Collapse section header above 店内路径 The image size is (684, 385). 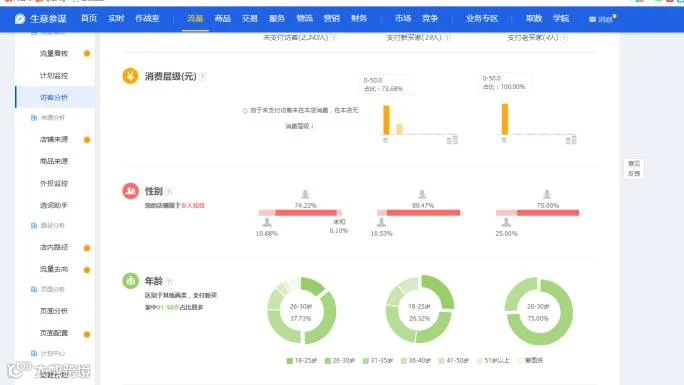click(48, 225)
